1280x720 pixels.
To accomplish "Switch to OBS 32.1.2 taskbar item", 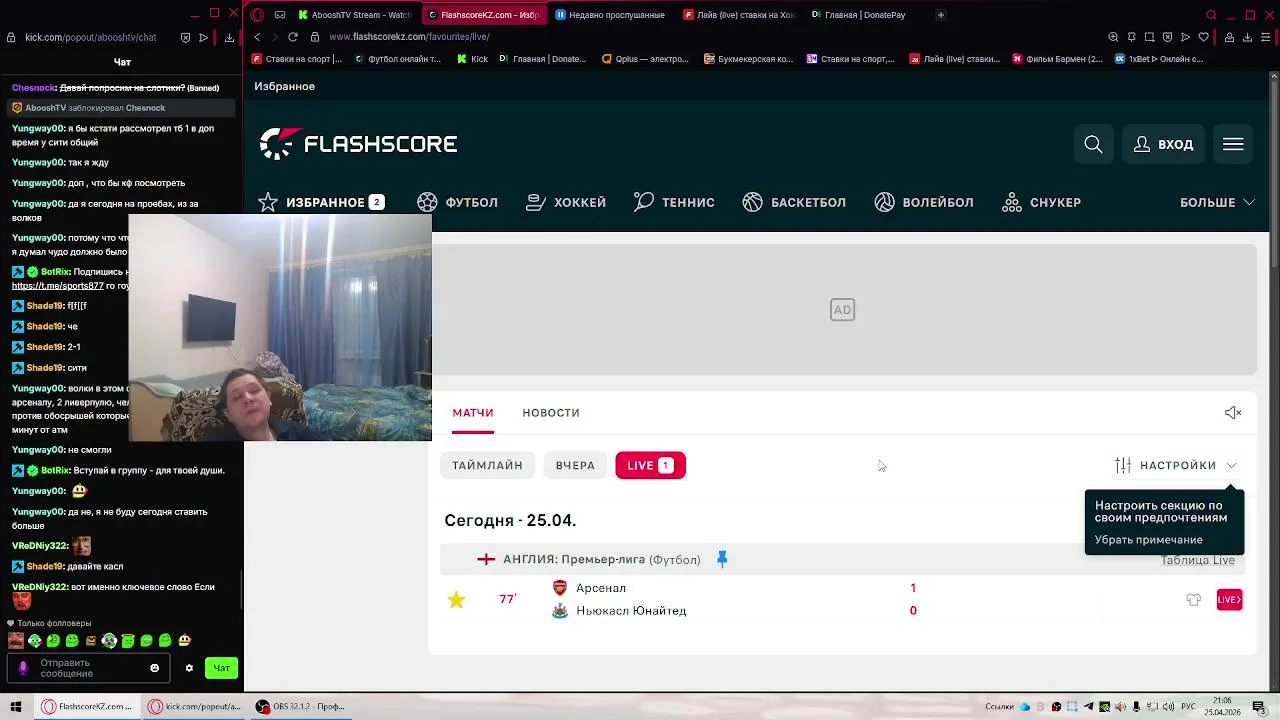I will [x=300, y=706].
